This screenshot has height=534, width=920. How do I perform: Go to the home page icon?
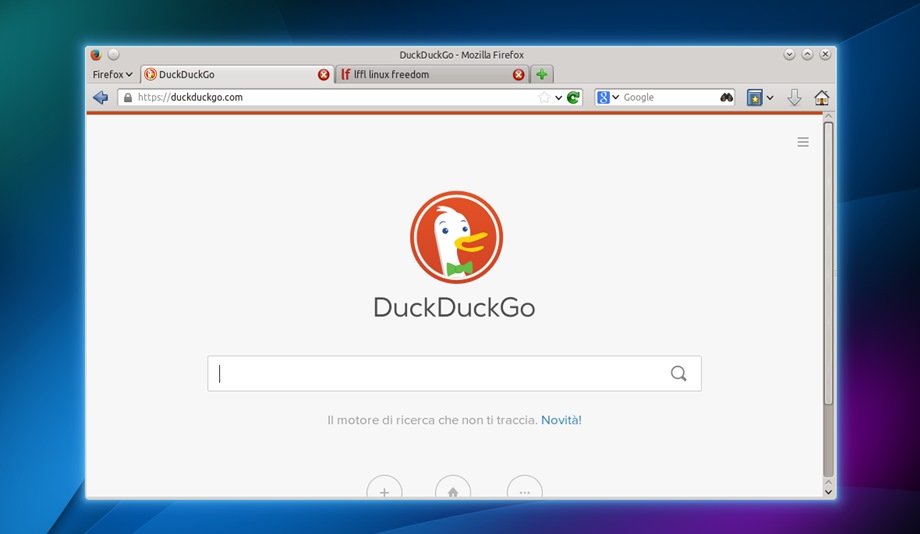[x=822, y=97]
